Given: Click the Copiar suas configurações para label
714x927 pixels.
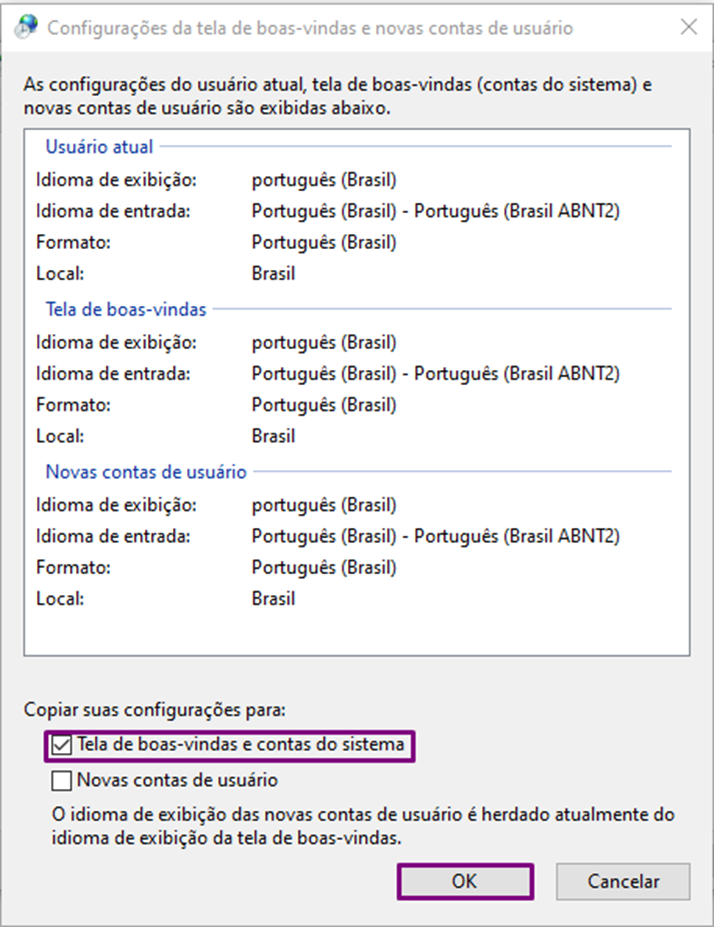Looking at the screenshot, I should (155, 710).
